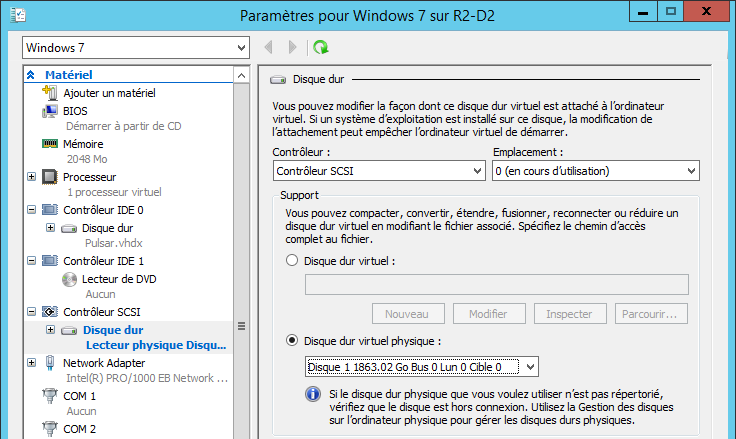Open the Windows 7 virtual machine selector
The width and height of the screenshot is (736, 439).
pos(135,48)
